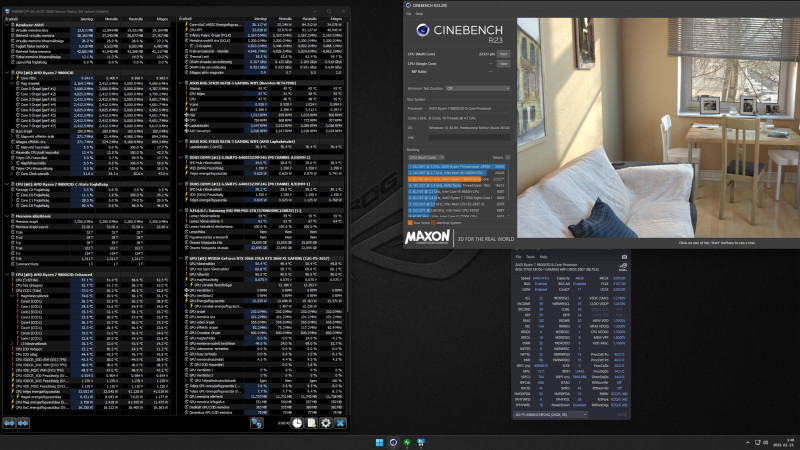Collapse the CPU [#0]: AMD Ryzen 7 9800X3D group

tap(7, 72)
